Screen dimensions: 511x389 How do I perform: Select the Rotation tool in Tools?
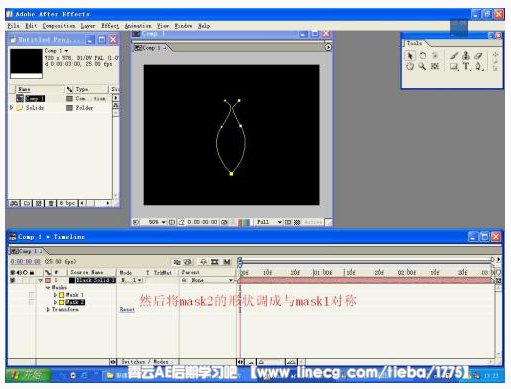click(422, 56)
